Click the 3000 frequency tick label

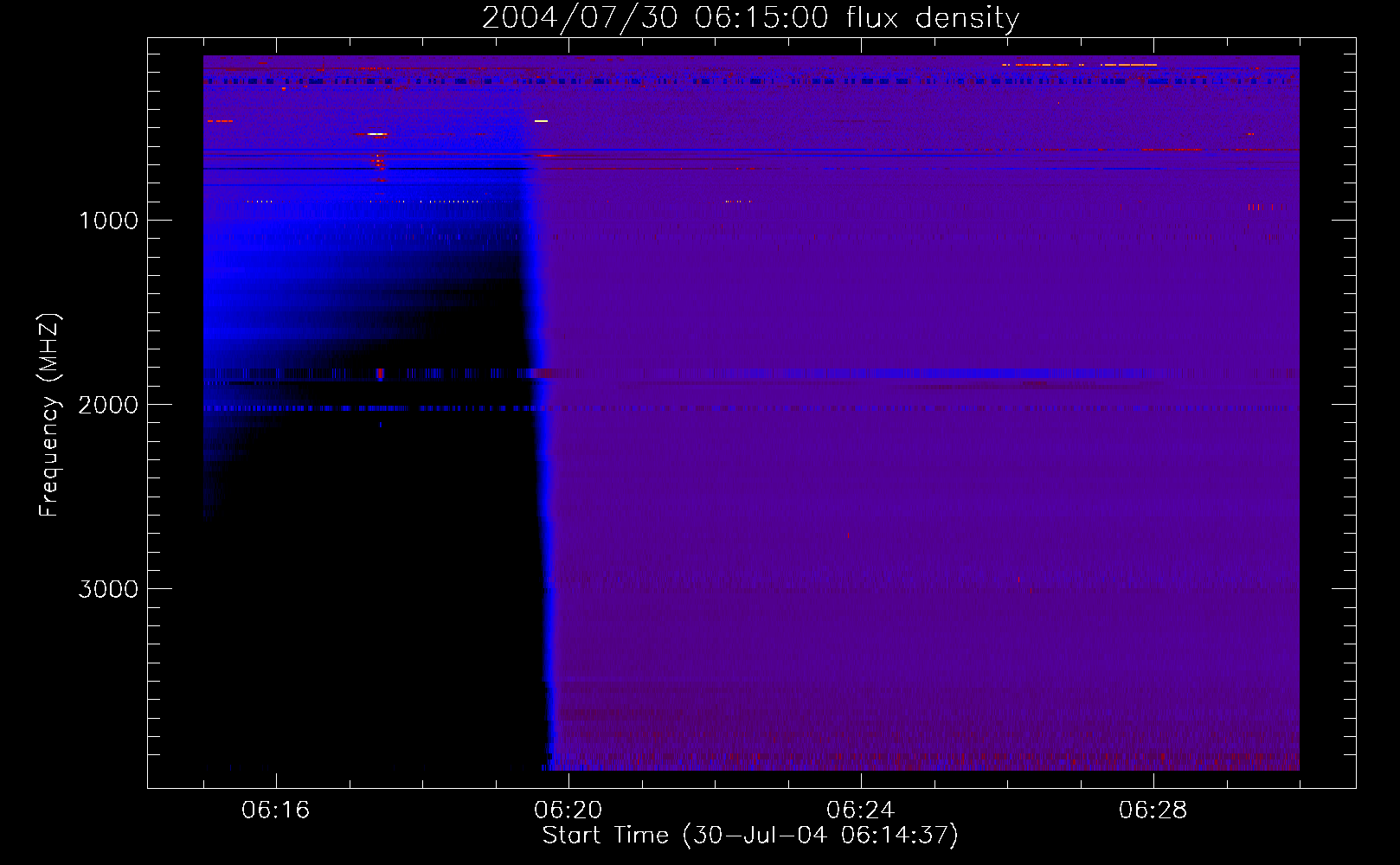coord(109,589)
